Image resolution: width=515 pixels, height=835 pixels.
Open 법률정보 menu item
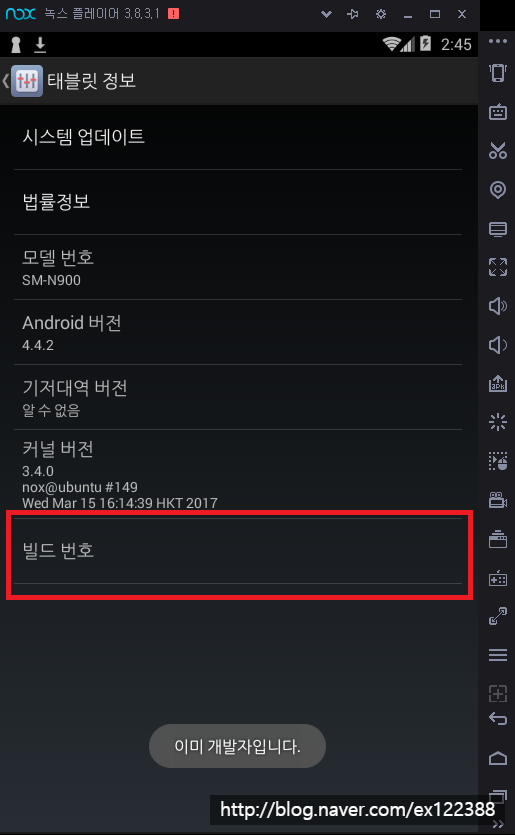click(238, 202)
